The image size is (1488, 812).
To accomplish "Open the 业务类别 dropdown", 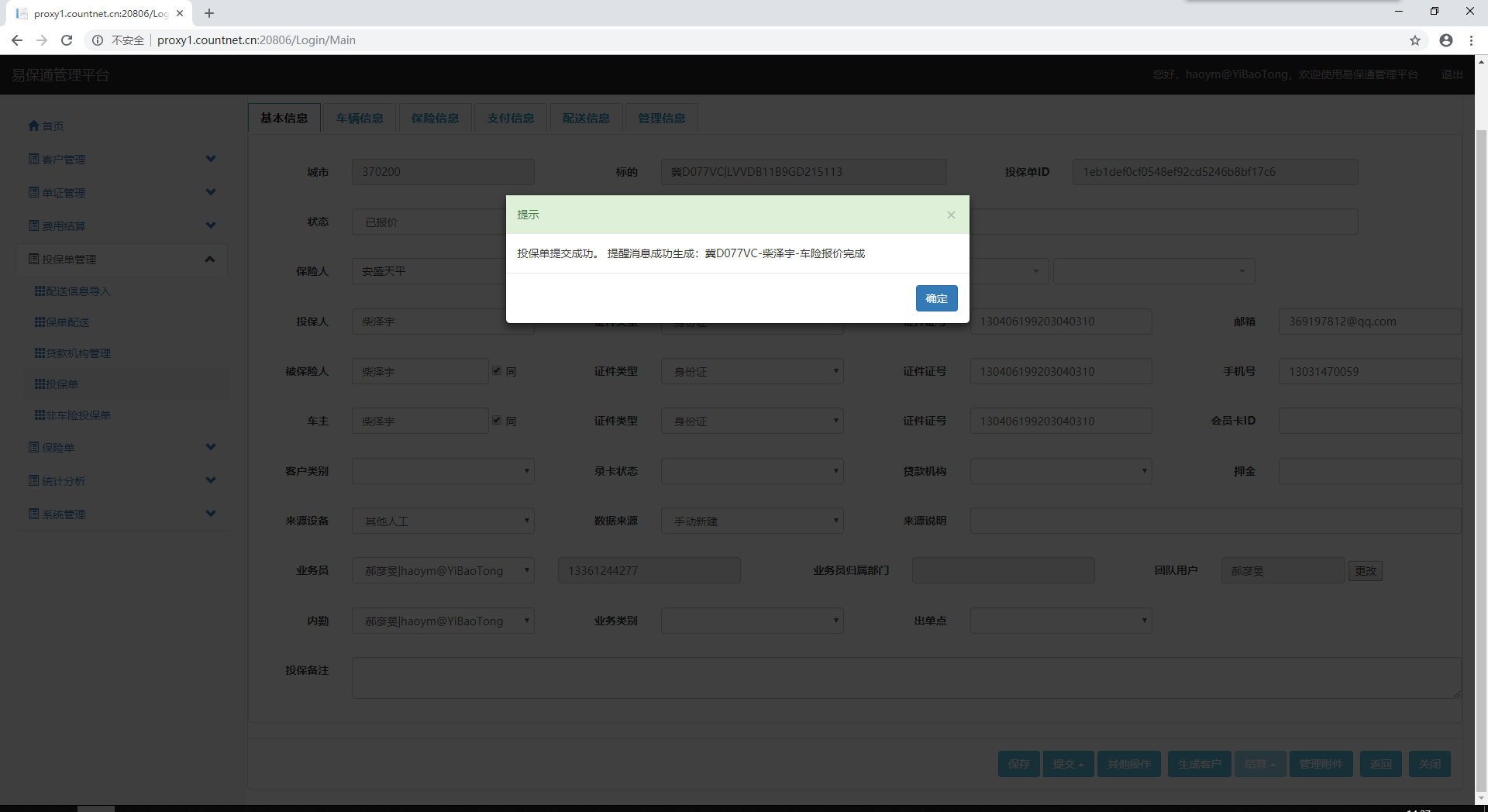I will point(752,621).
